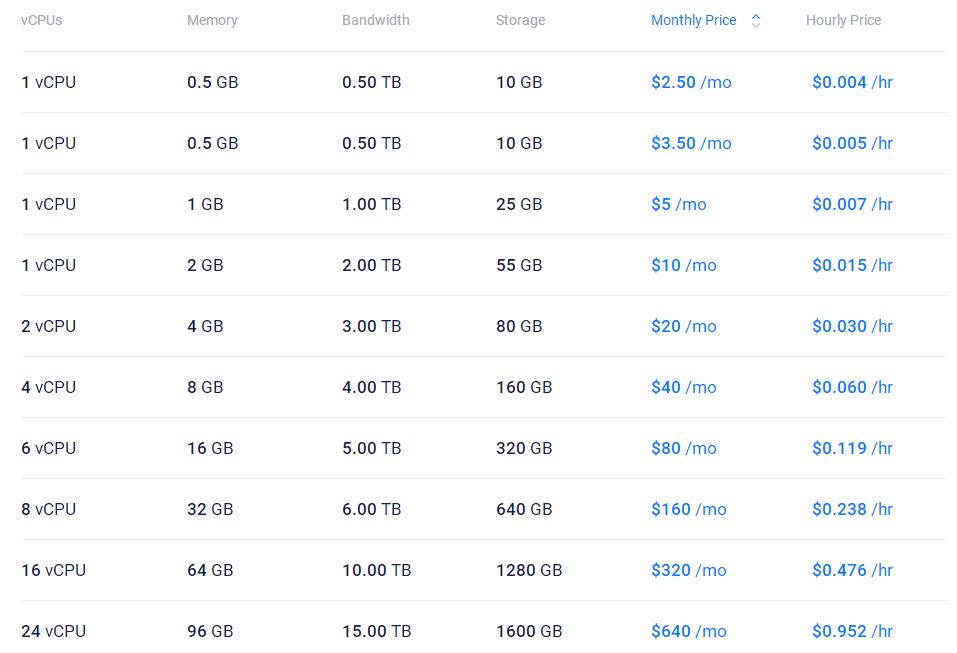Choose the $10 /mo plan
Viewport: 957px width, 653px height.
tap(683, 266)
